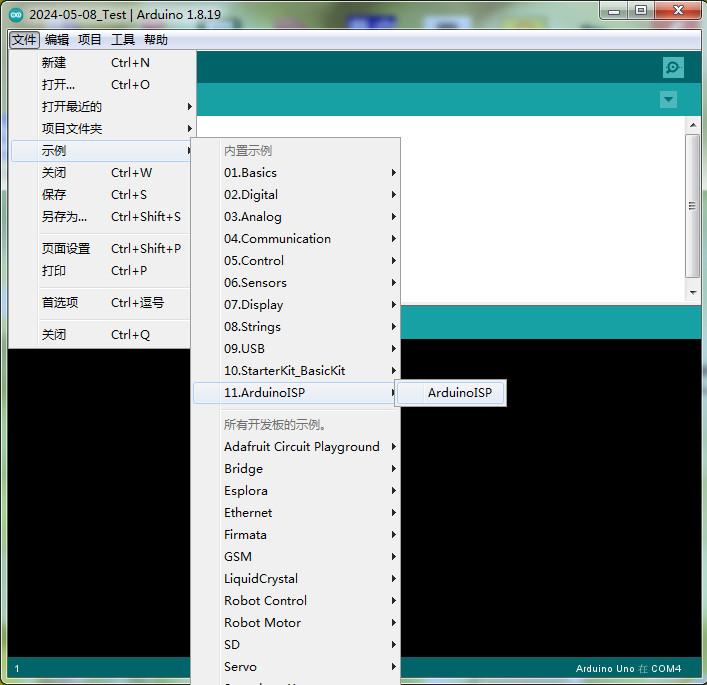Click editor scrollbar down arrow

click(x=693, y=293)
